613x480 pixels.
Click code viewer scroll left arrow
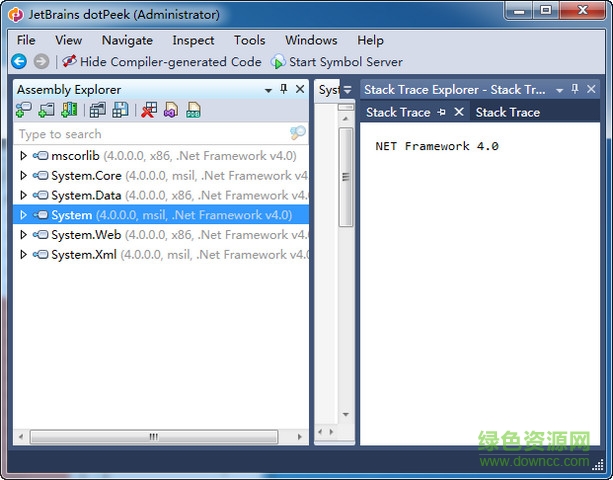tap(320, 432)
